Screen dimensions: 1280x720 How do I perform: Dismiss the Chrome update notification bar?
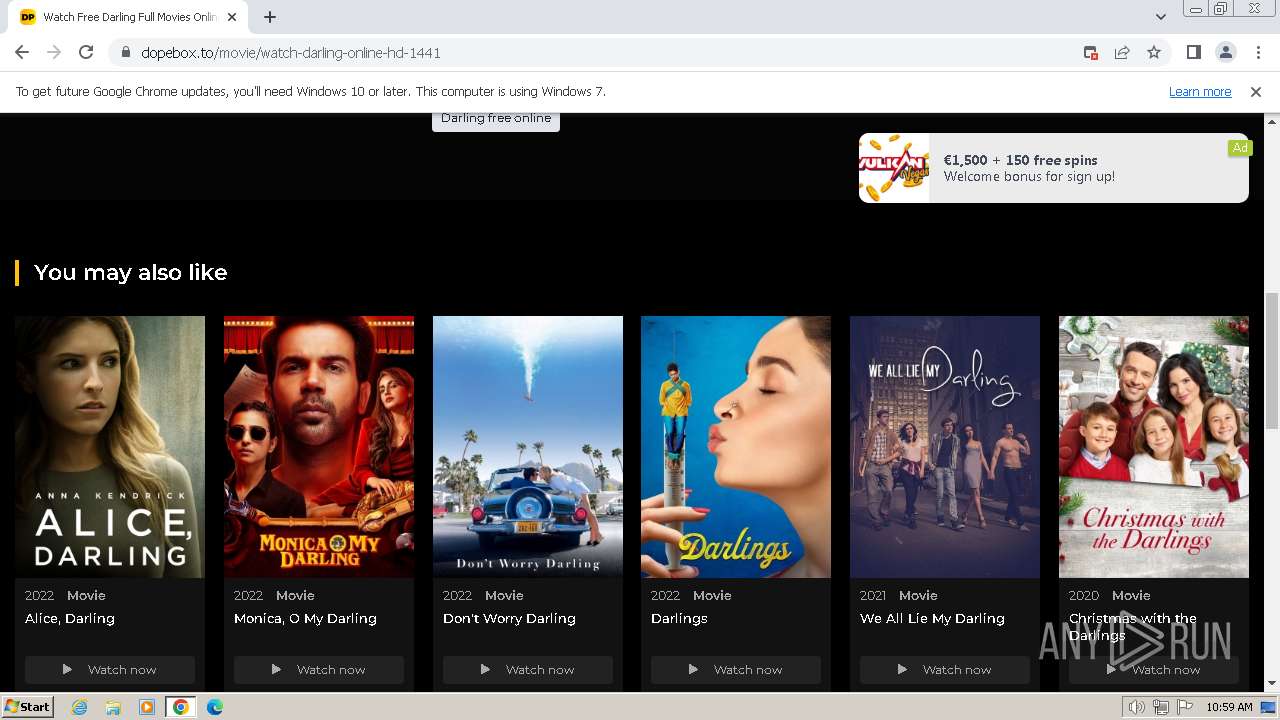pos(1256,92)
